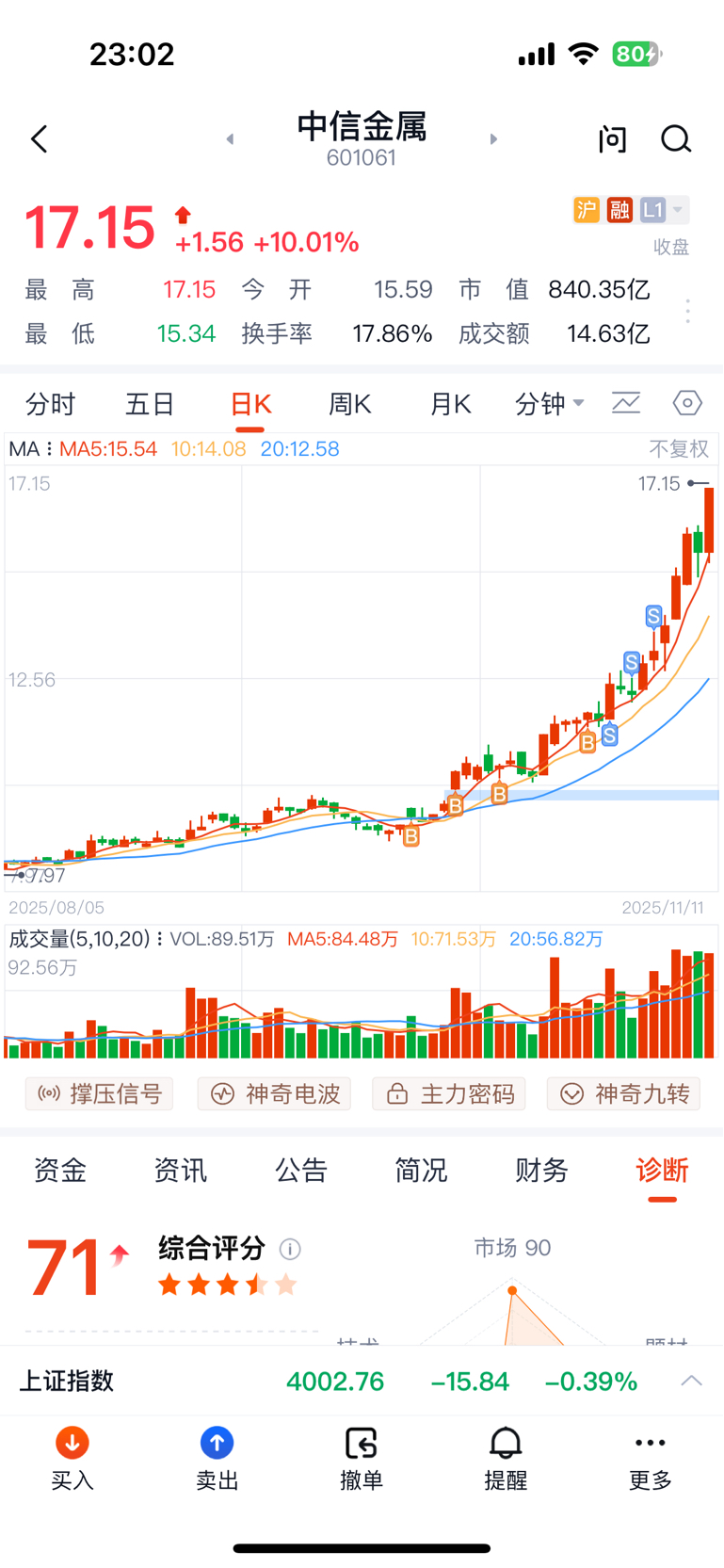The width and height of the screenshot is (724, 1568).
Task: Open MA indicator options menu
Action: (x=50, y=449)
